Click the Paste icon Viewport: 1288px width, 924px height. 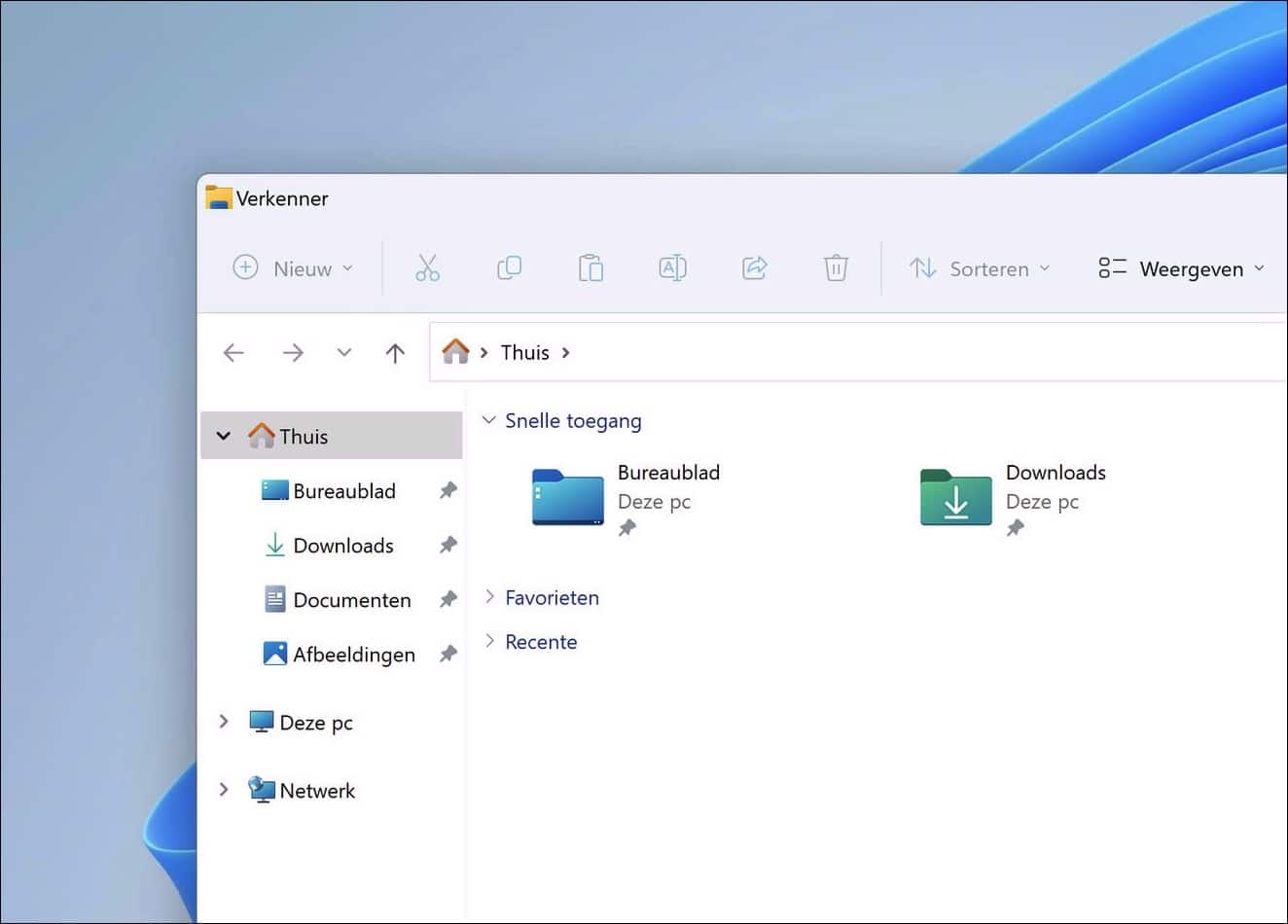(590, 267)
